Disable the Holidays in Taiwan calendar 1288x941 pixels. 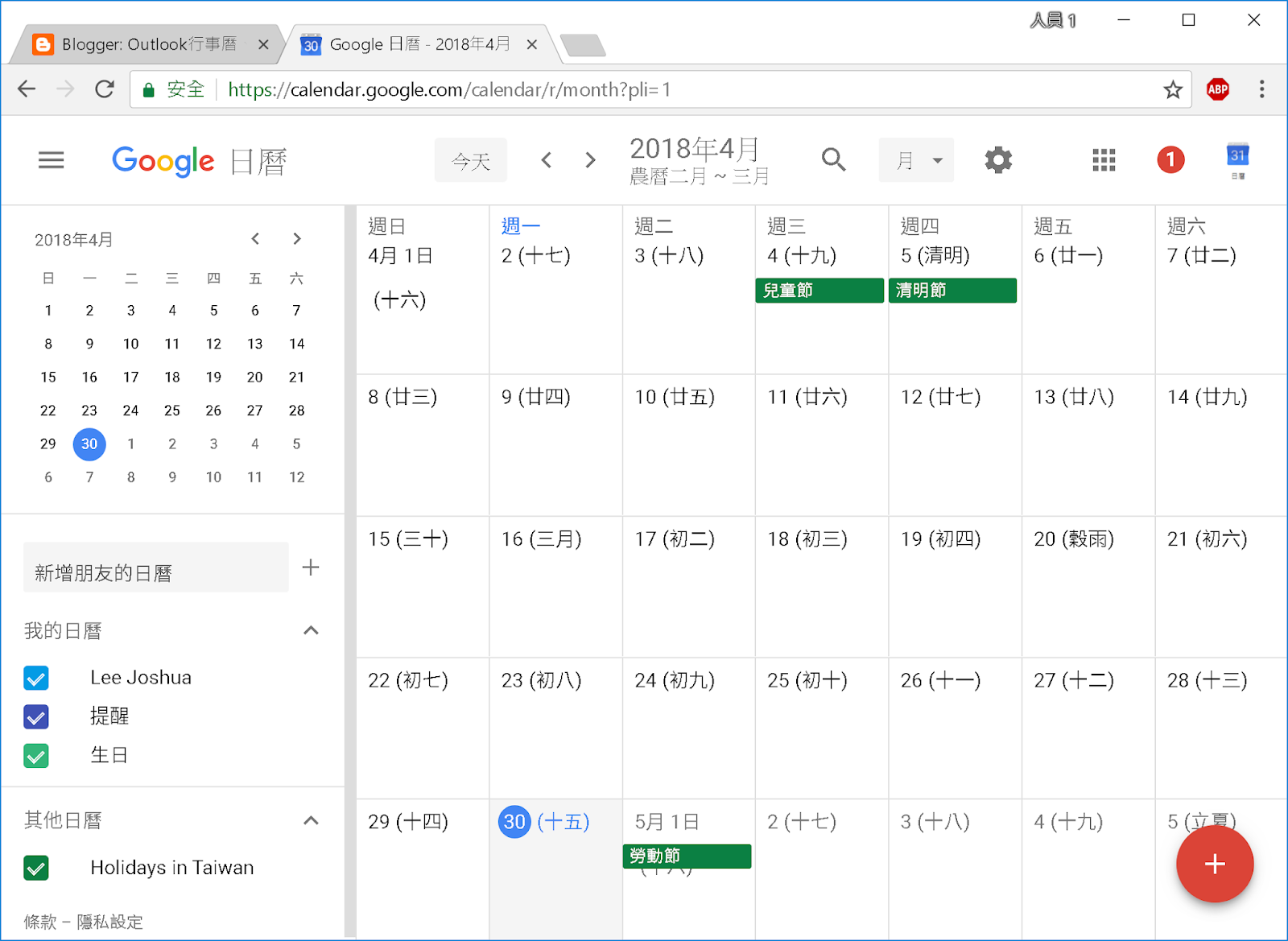(x=36, y=868)
